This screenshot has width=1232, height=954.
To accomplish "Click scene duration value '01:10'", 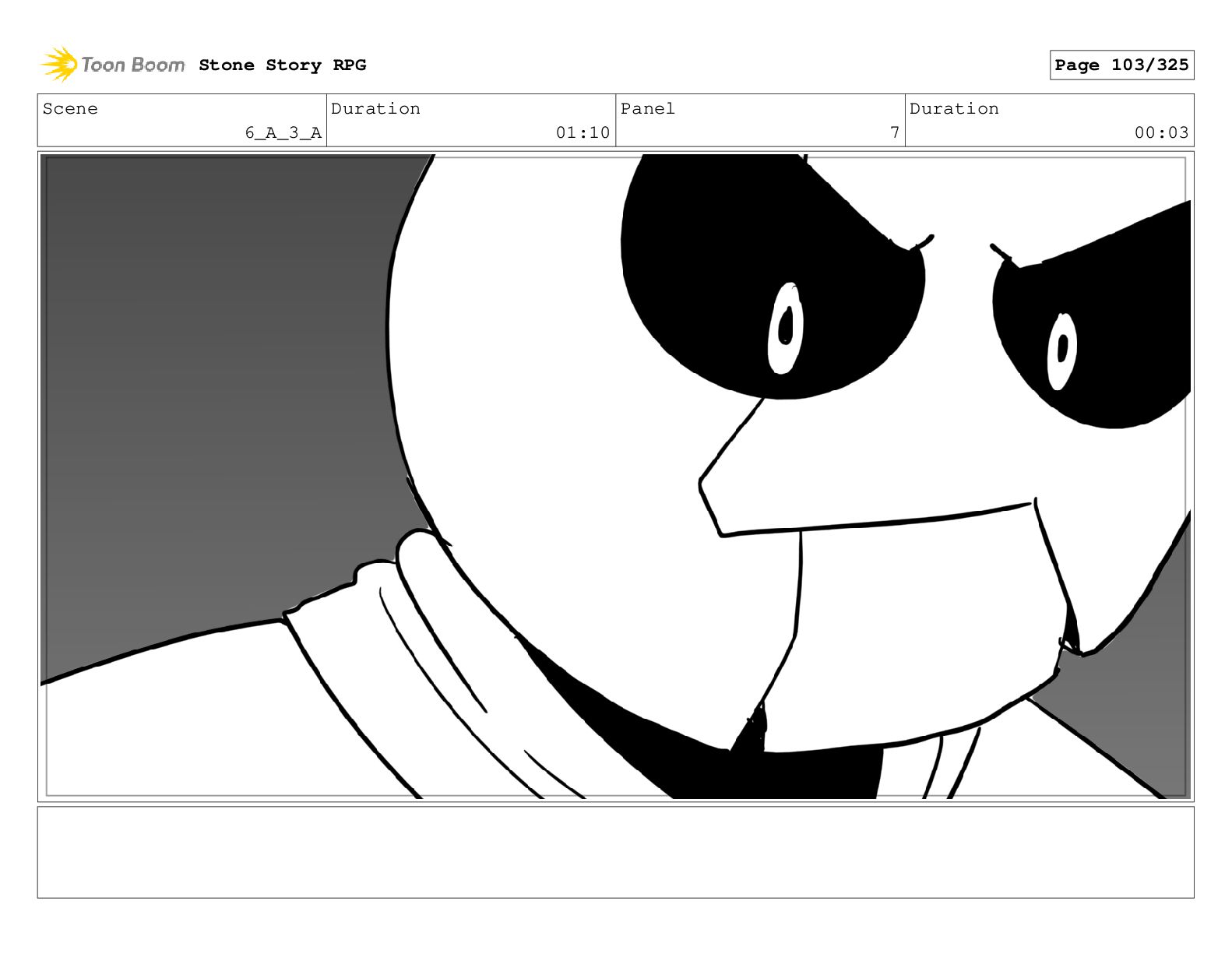I will (x=583, y=133).
